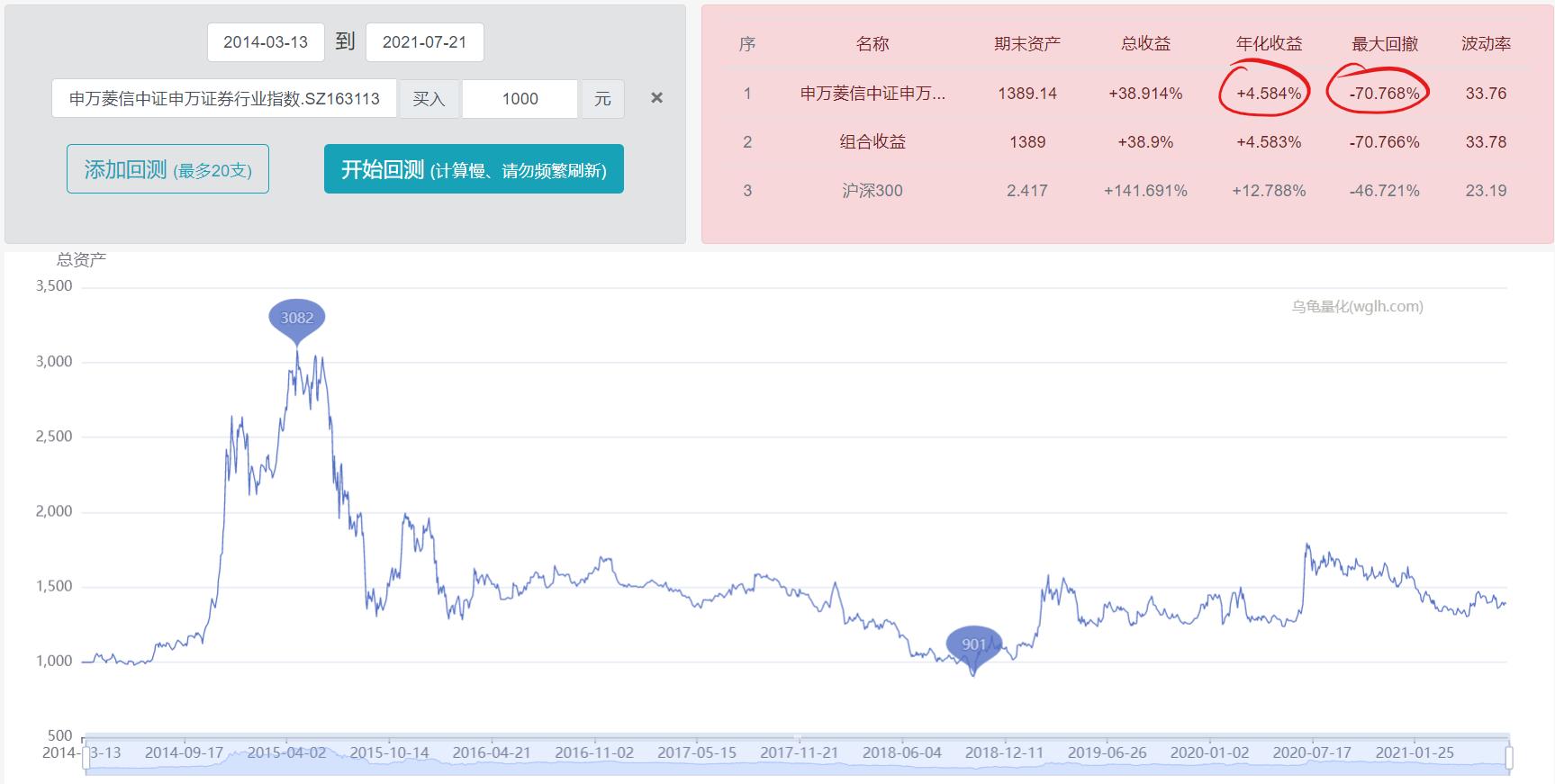Viewport: 1555px width, 784px height.
Task: Click the 申万菱信中证申万... row name
Action: (x=872, y=93)
